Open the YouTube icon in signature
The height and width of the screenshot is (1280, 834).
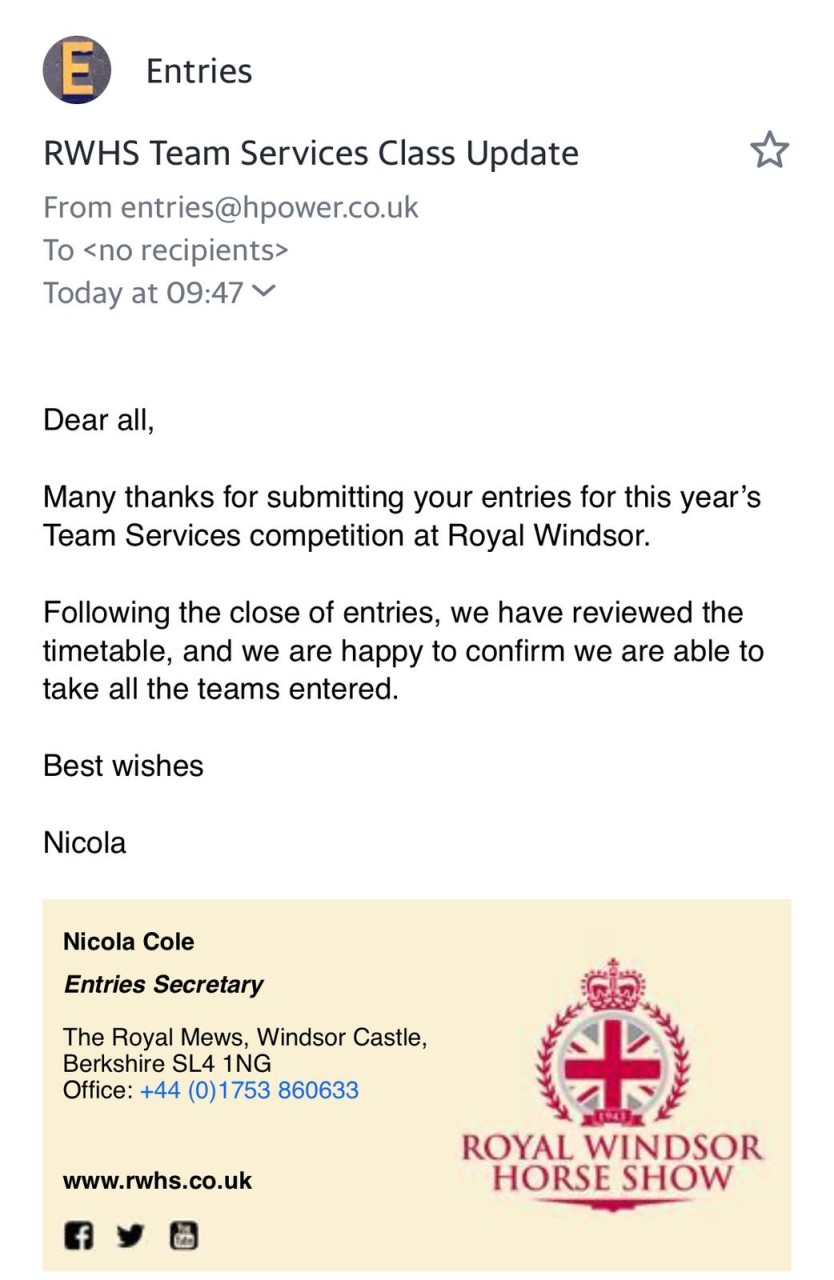pyautogui.click(x=183, y=1236)
